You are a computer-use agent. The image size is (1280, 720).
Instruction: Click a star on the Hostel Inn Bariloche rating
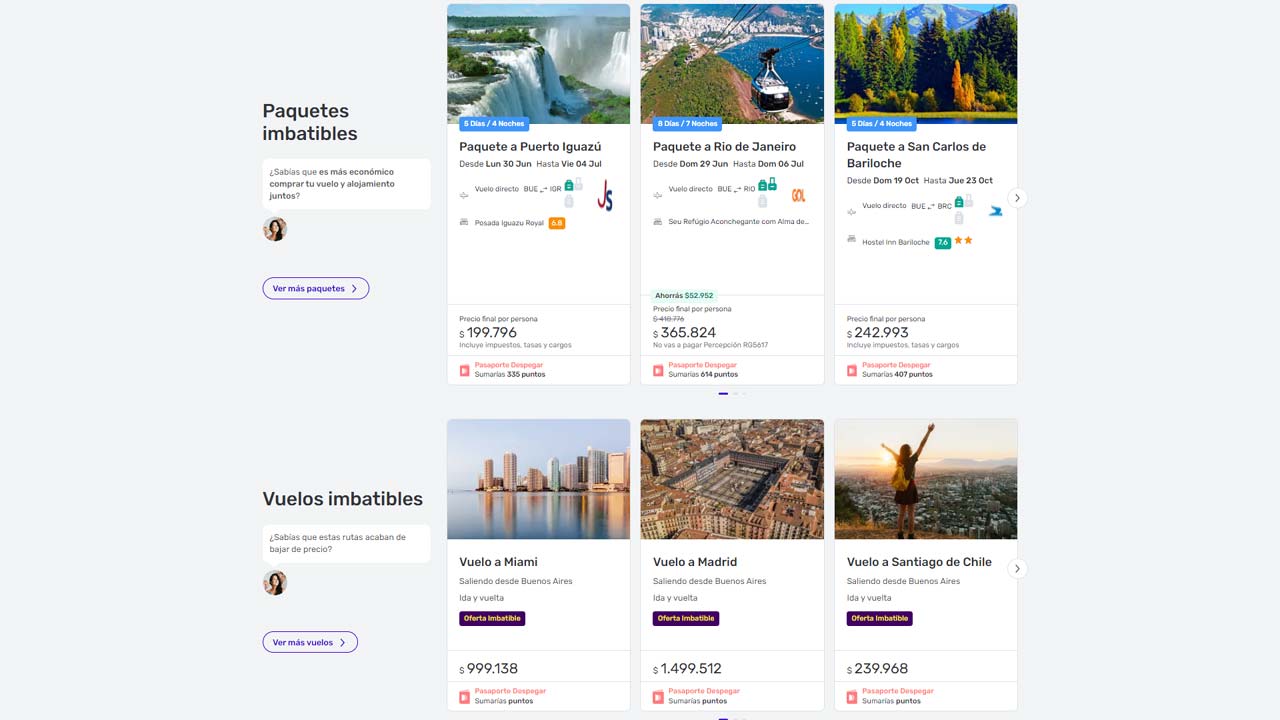tap(960, 240)
